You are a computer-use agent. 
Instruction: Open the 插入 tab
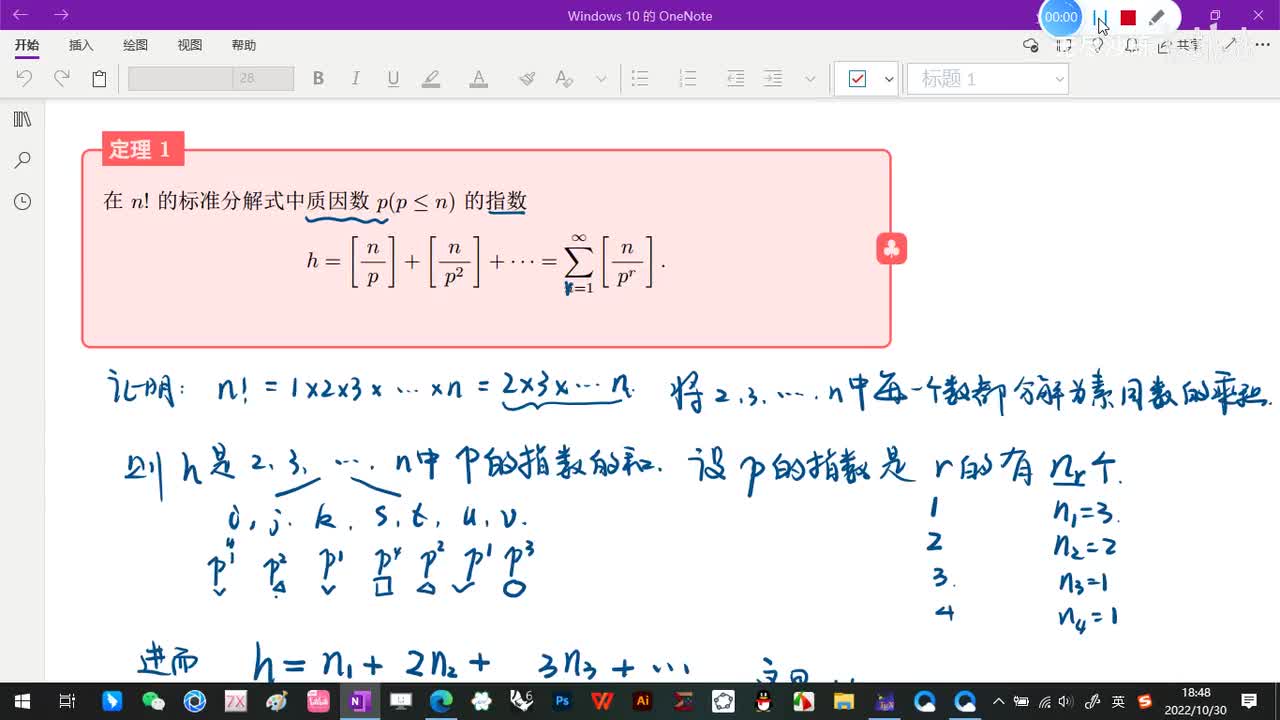click(x=81, y=45)
